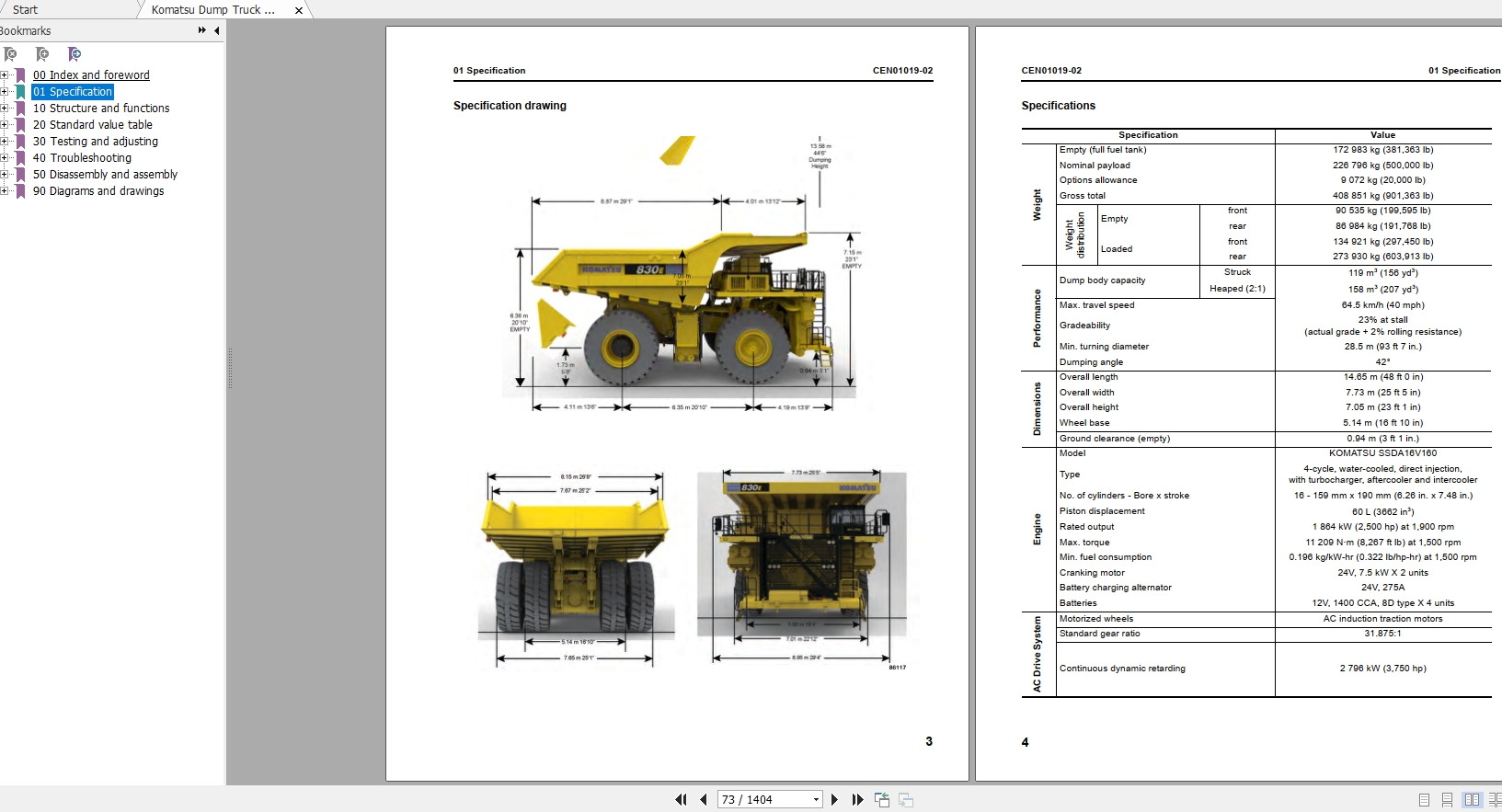Jump to the first page of document
This screenshot has width=1502, height=812.
(681, 799)
